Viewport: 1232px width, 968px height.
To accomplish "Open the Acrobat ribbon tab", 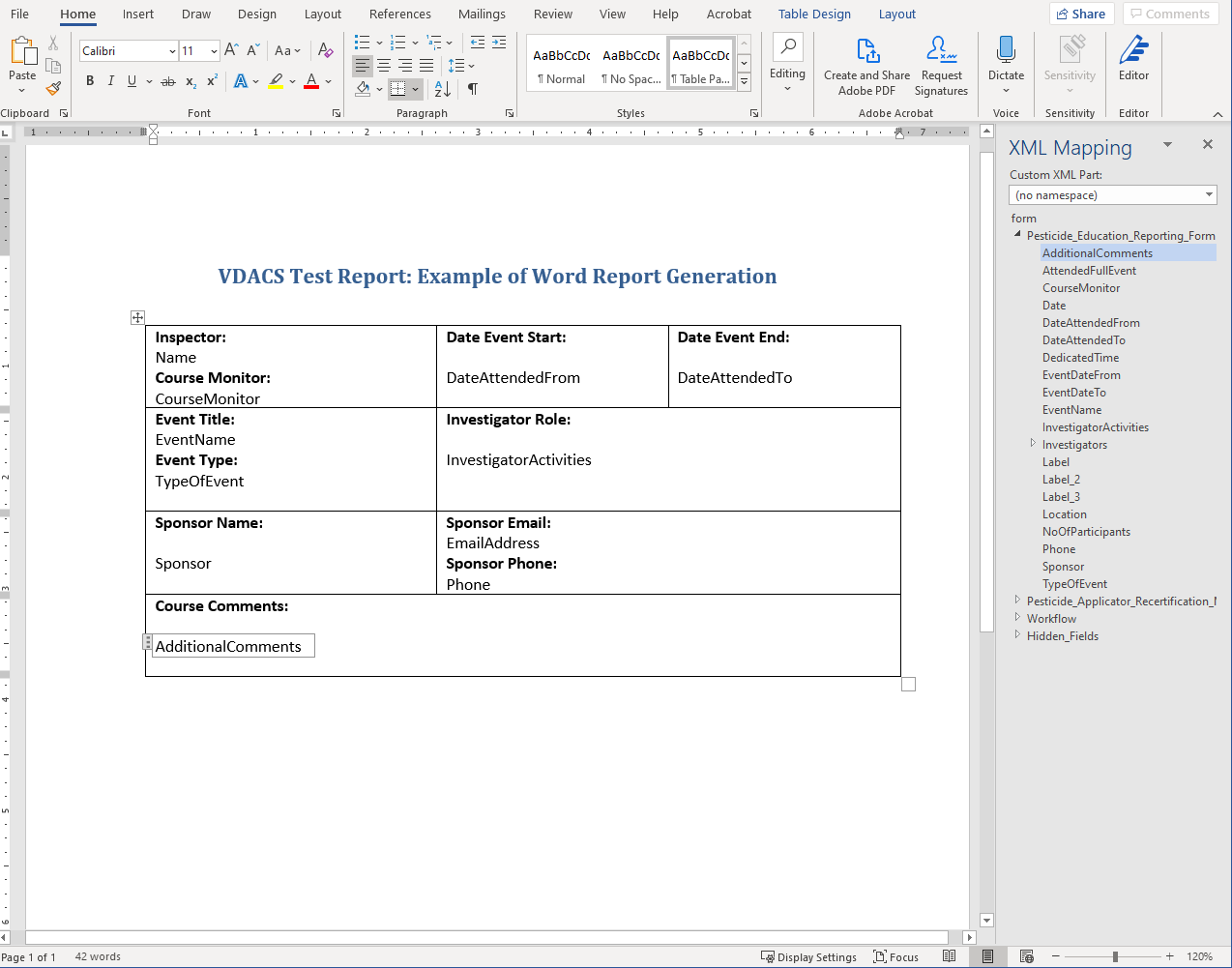I will coord(729,15).
